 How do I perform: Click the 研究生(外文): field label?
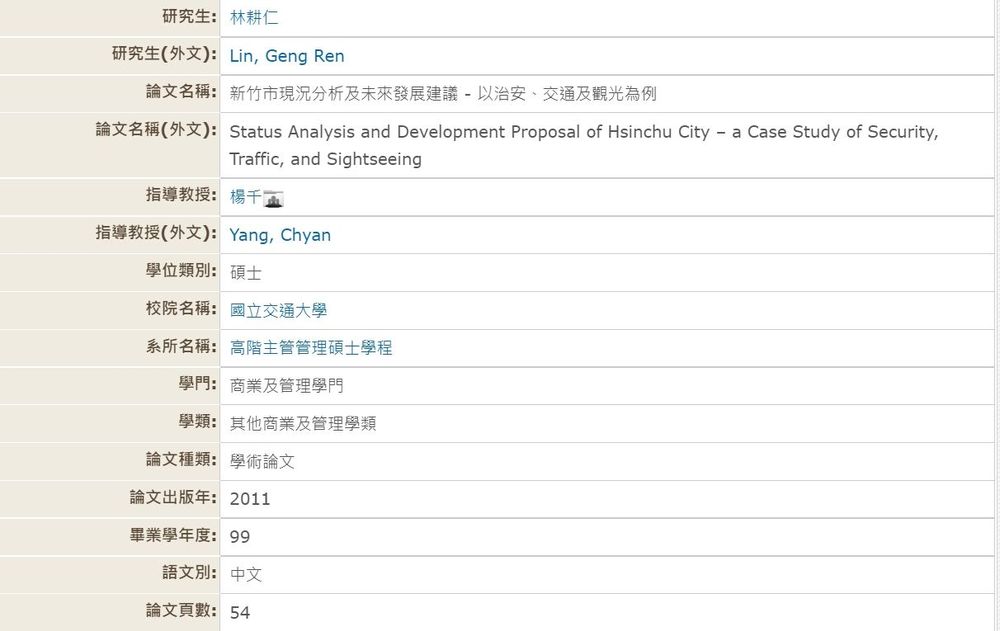165,54
